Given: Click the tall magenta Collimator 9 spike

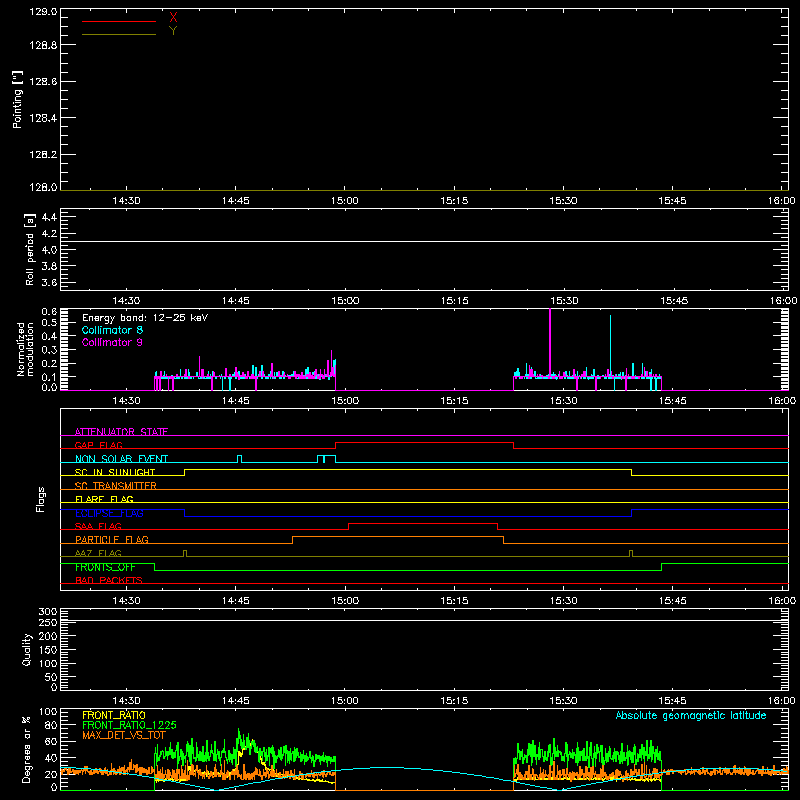Looking at the screenshot, I should (549, 342).
